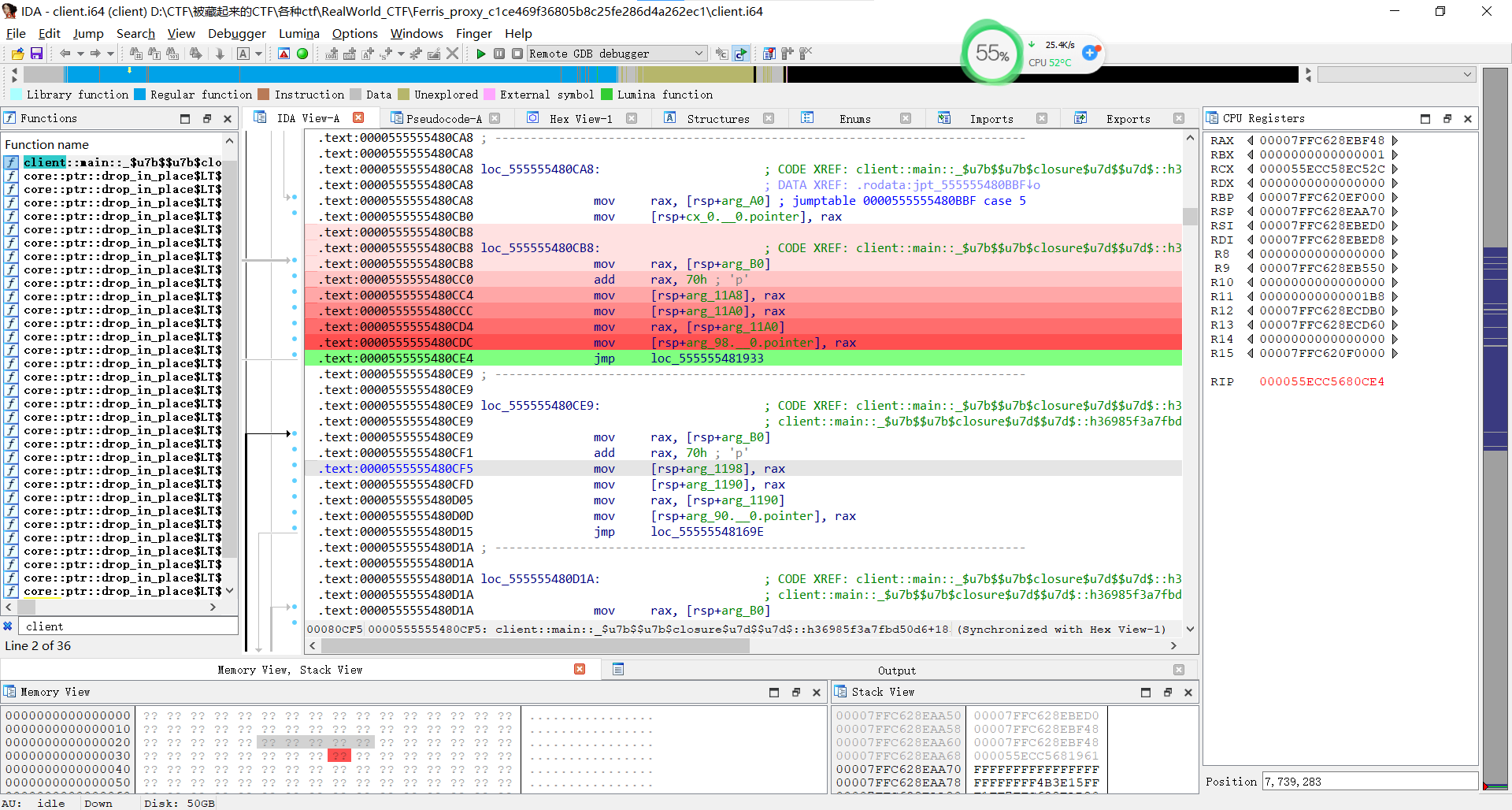Pause the debugged process
Image resolution: width=1512 pixels, height=810 pixels.
[499, 54]
